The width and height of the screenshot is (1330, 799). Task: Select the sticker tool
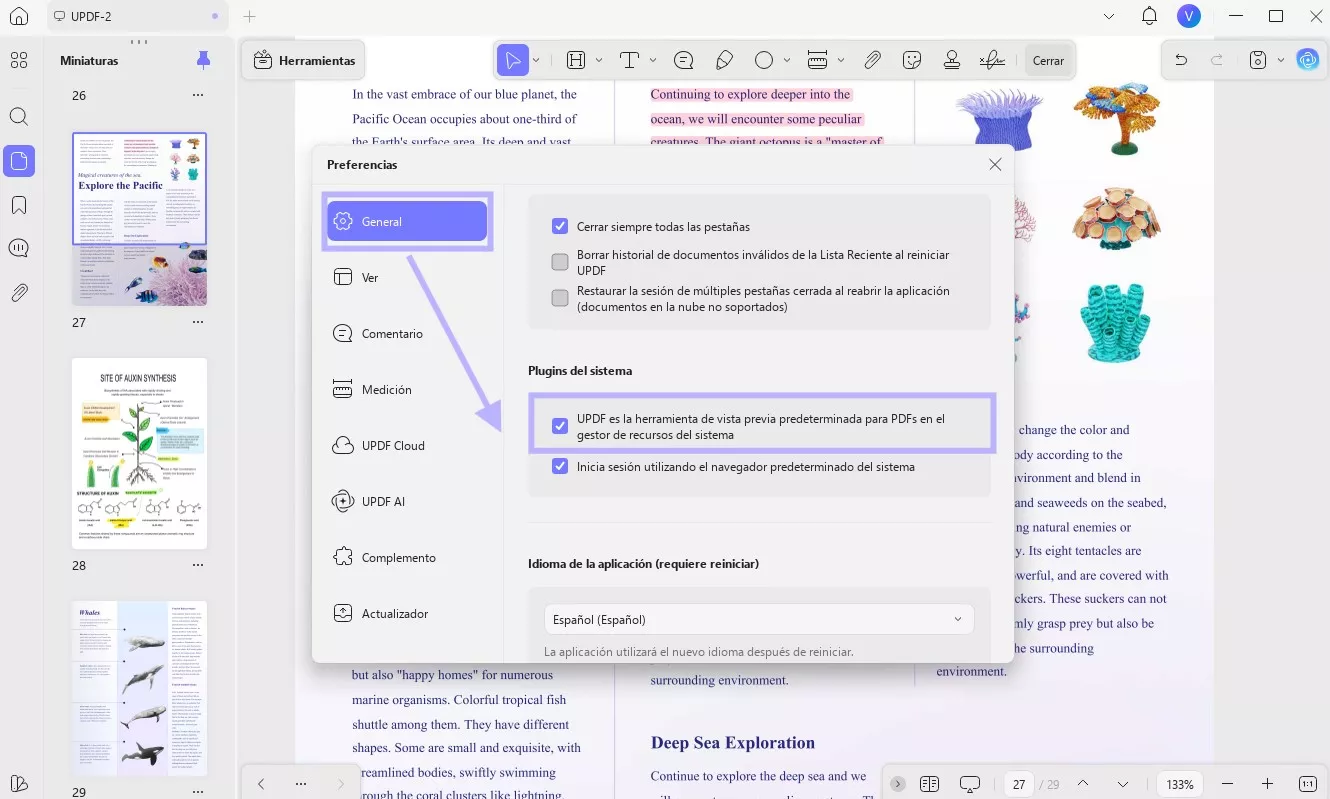point(911,61)
